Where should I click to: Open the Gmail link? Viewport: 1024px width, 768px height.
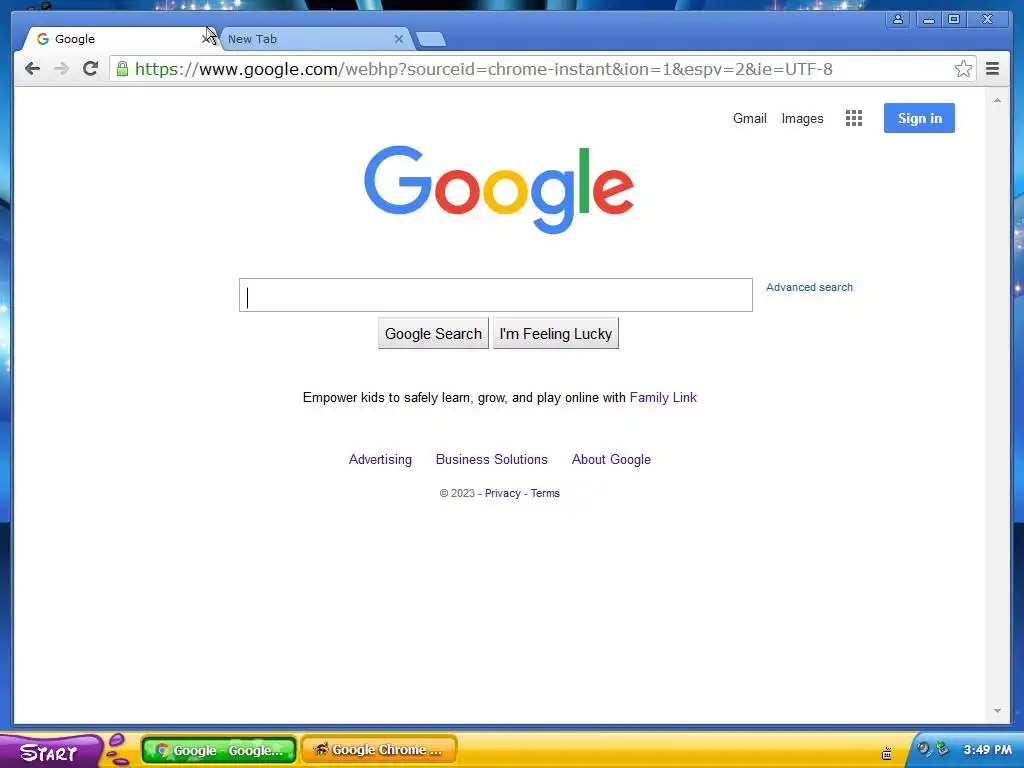[x=750, y=118]
